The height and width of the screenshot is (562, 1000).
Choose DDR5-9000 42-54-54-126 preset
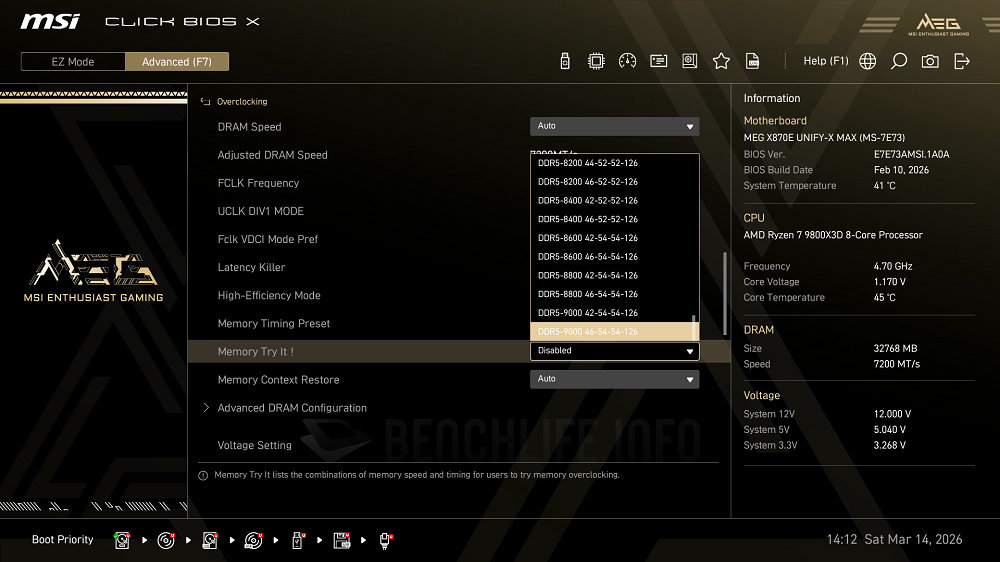[587, 313]
